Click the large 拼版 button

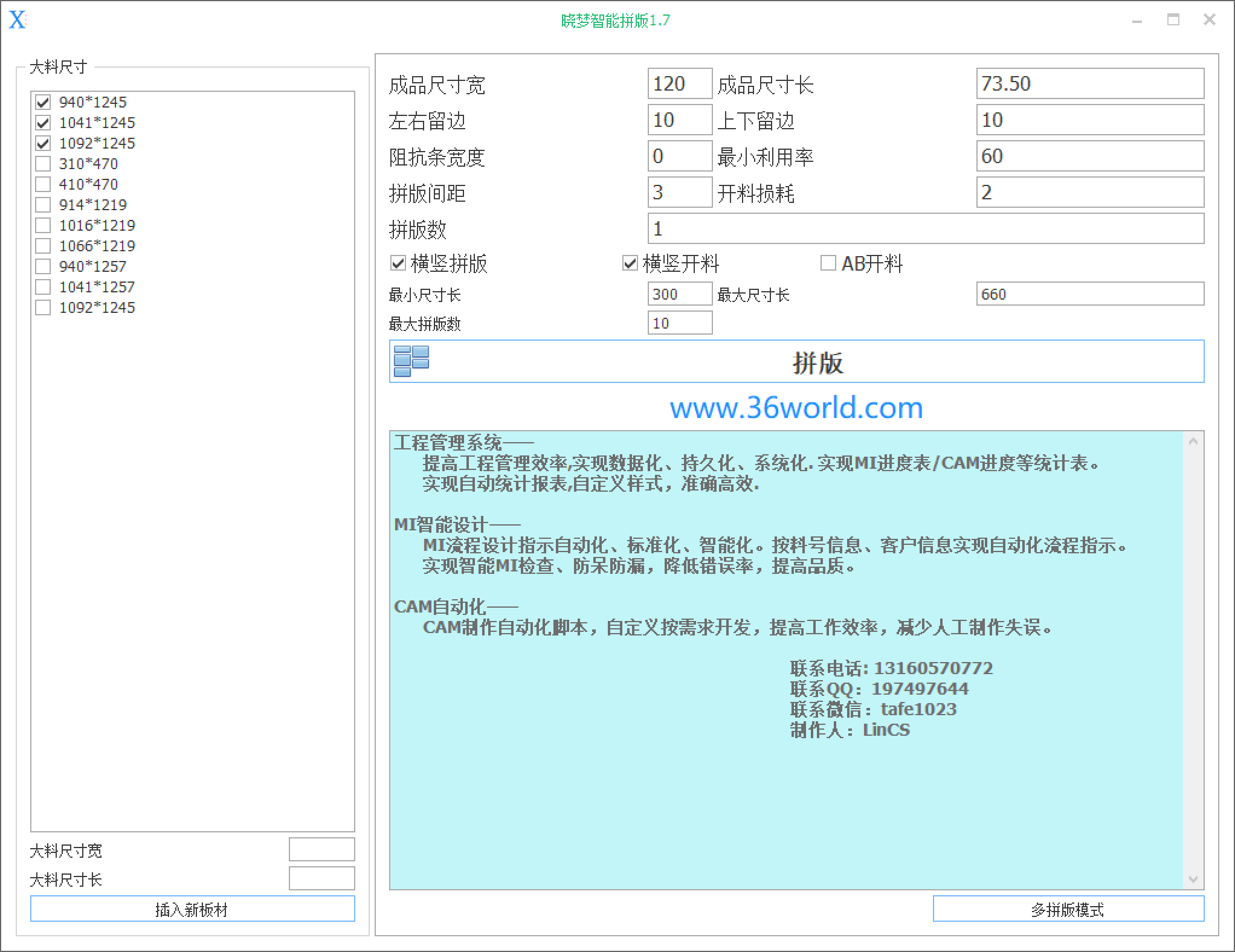pos(796,361)
